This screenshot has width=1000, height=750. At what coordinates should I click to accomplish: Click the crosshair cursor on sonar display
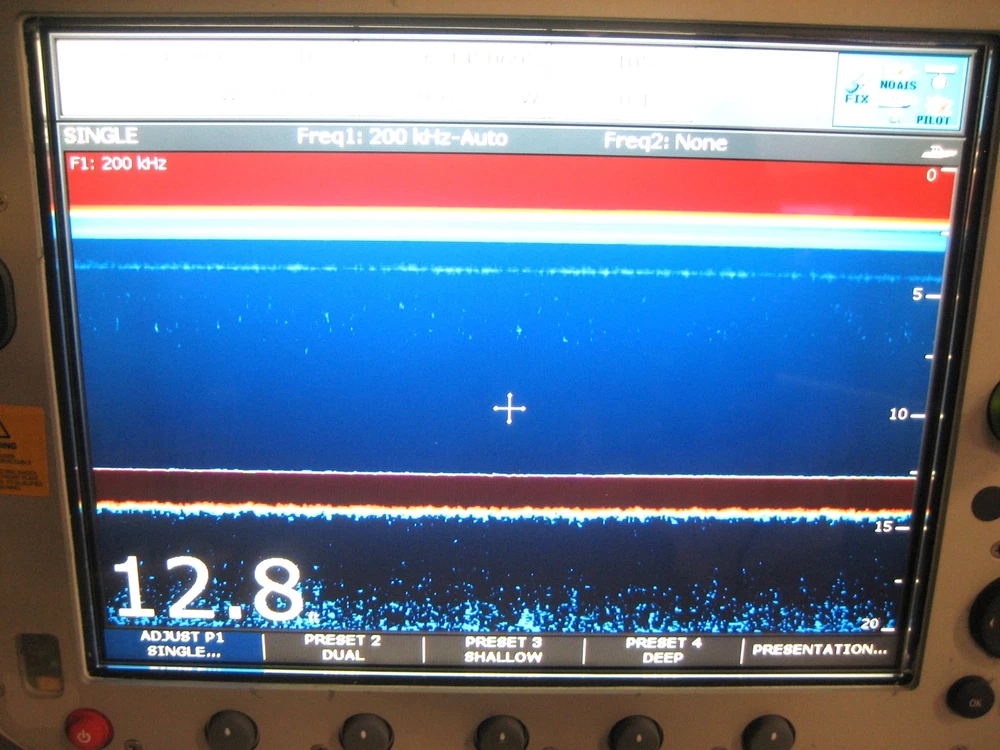509,408
